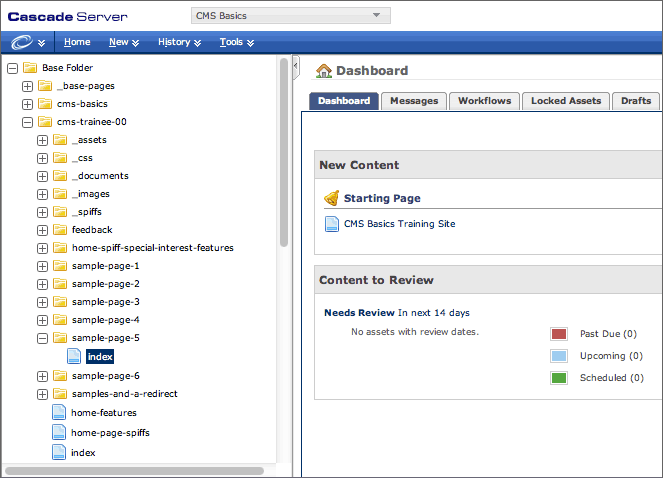Screen dimensions: 663x478
Task: Select the feedback folder in the tree
Action: click(91, 230)
